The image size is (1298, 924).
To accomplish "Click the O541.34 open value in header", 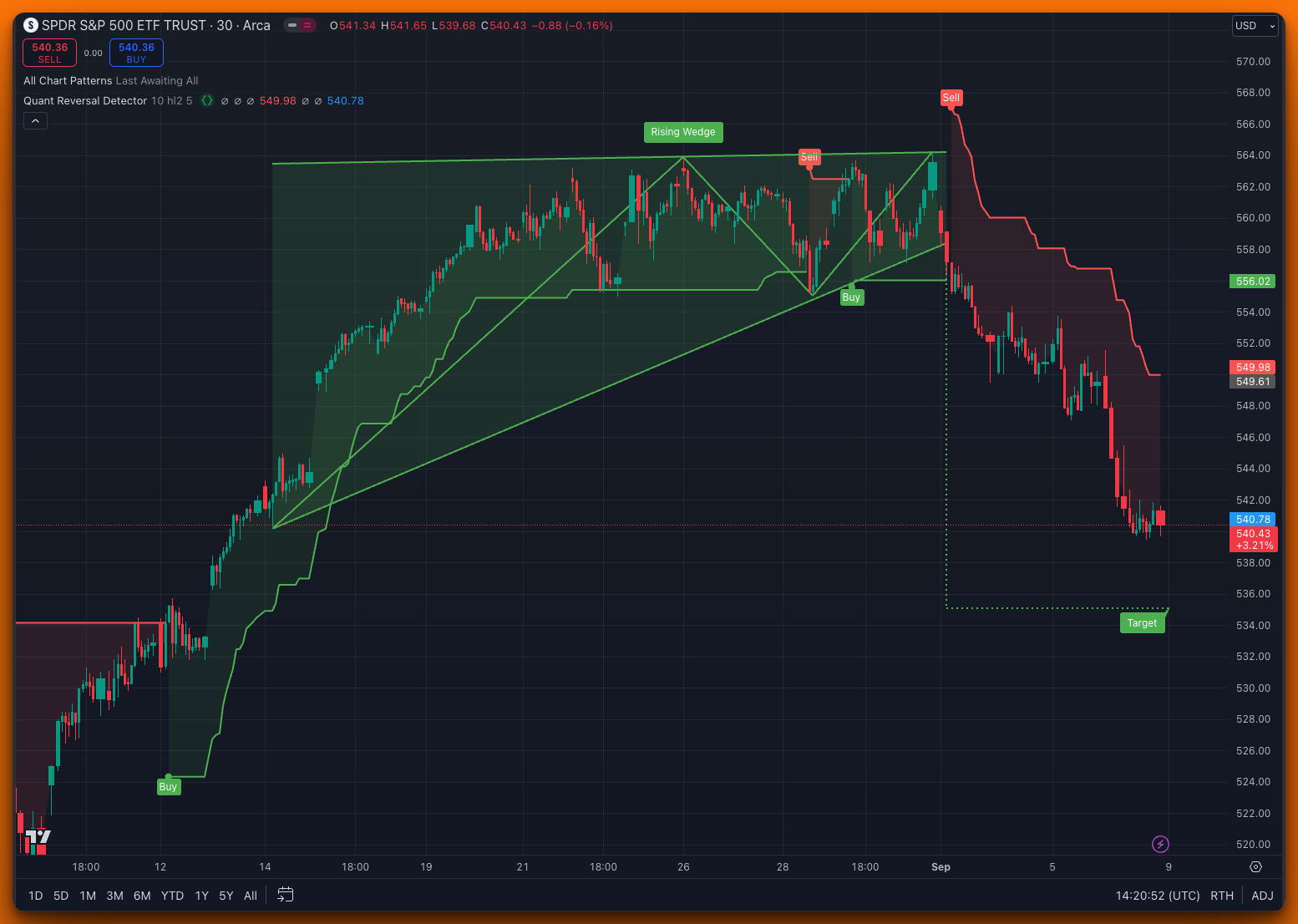I will [x=353, y=26].
